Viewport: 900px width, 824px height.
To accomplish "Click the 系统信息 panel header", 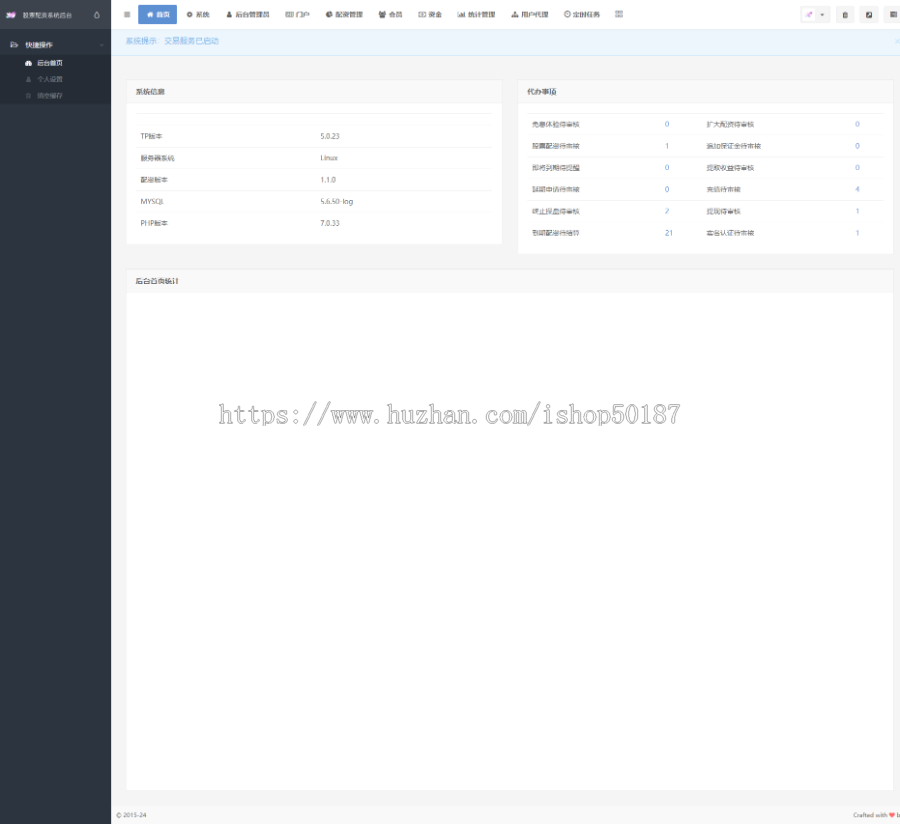I will (x=314, y=92).
